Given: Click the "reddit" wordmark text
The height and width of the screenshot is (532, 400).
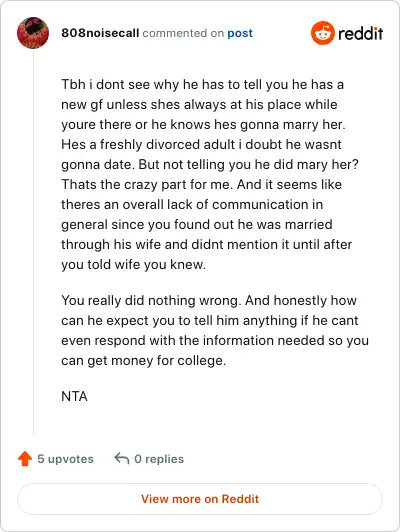Looking at the screenshot, I should click(361, 33).
